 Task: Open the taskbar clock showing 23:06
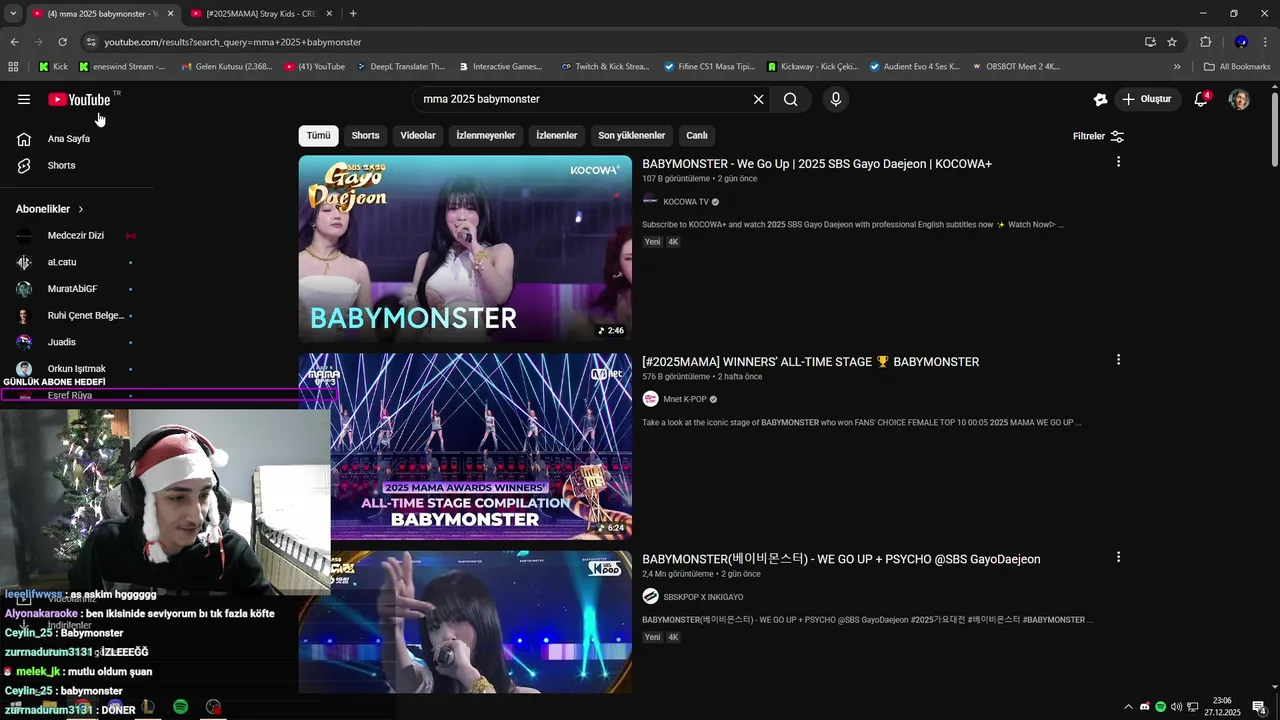click(1222, 707)
